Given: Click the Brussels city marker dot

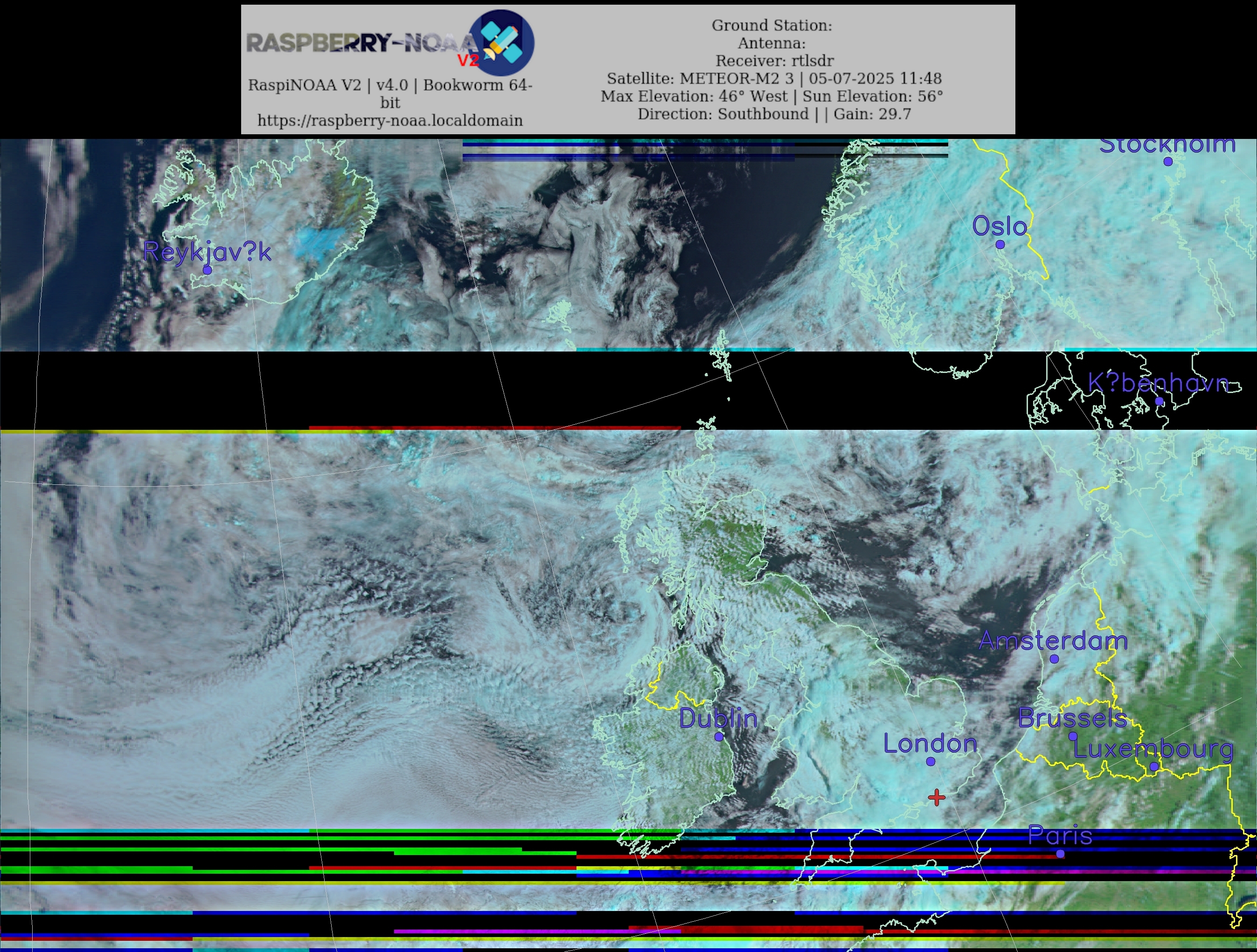Looking at the screenshot, I should [1073, 736].
